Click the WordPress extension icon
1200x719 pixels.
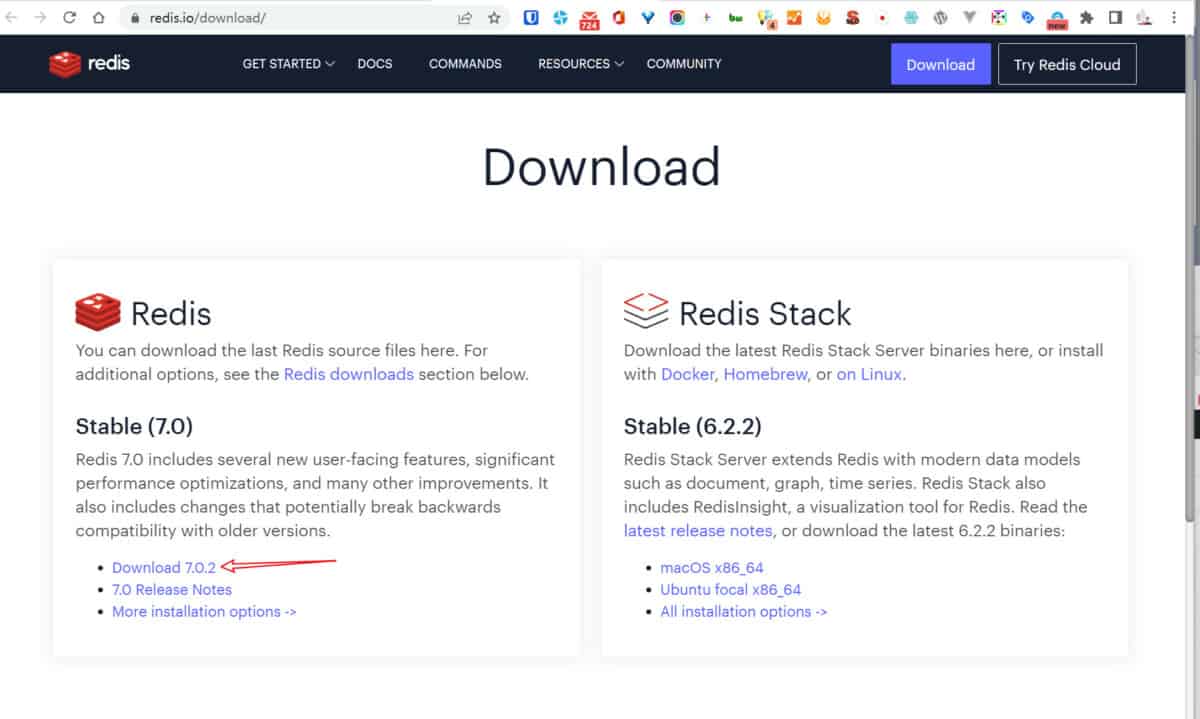(x=940, y=18)
